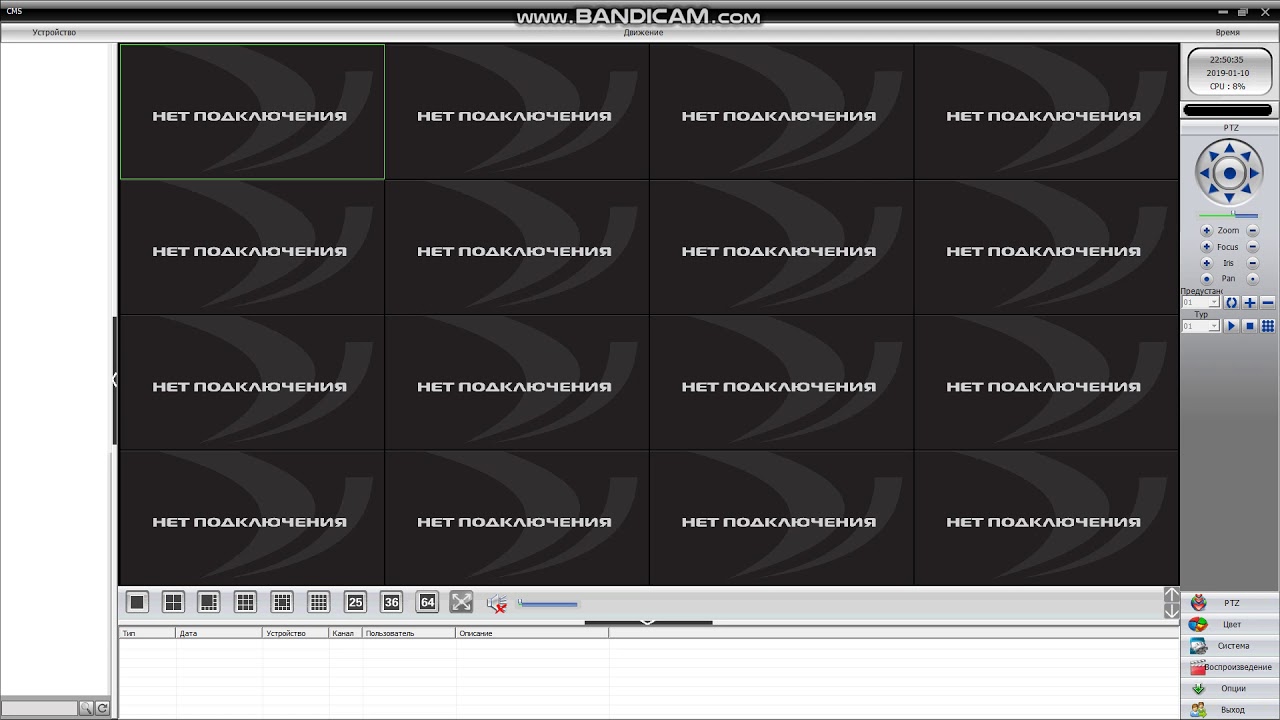Switch to 36-window layout
1280x720 pixels.
coord(392,602)
